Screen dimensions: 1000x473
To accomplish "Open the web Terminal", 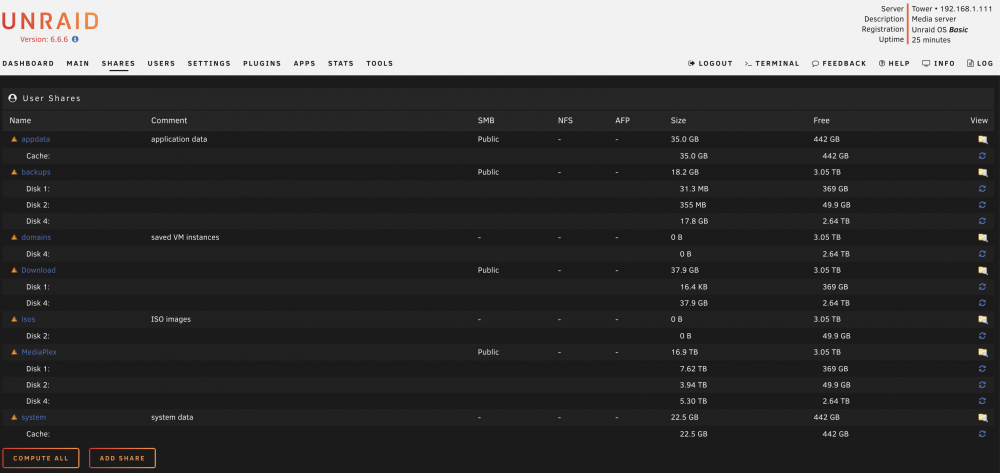I will (x=772, y=64).
